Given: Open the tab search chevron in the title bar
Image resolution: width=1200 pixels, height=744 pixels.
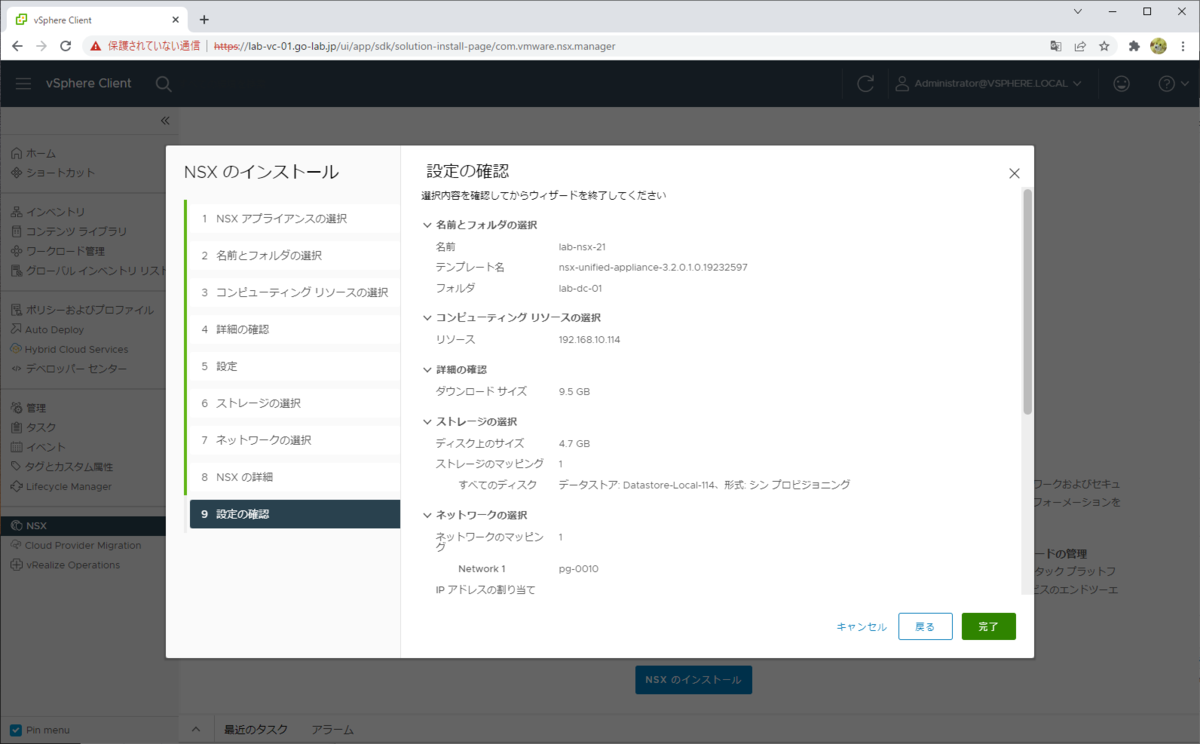Looking at the screenshot, I should tap(1078, 11).
